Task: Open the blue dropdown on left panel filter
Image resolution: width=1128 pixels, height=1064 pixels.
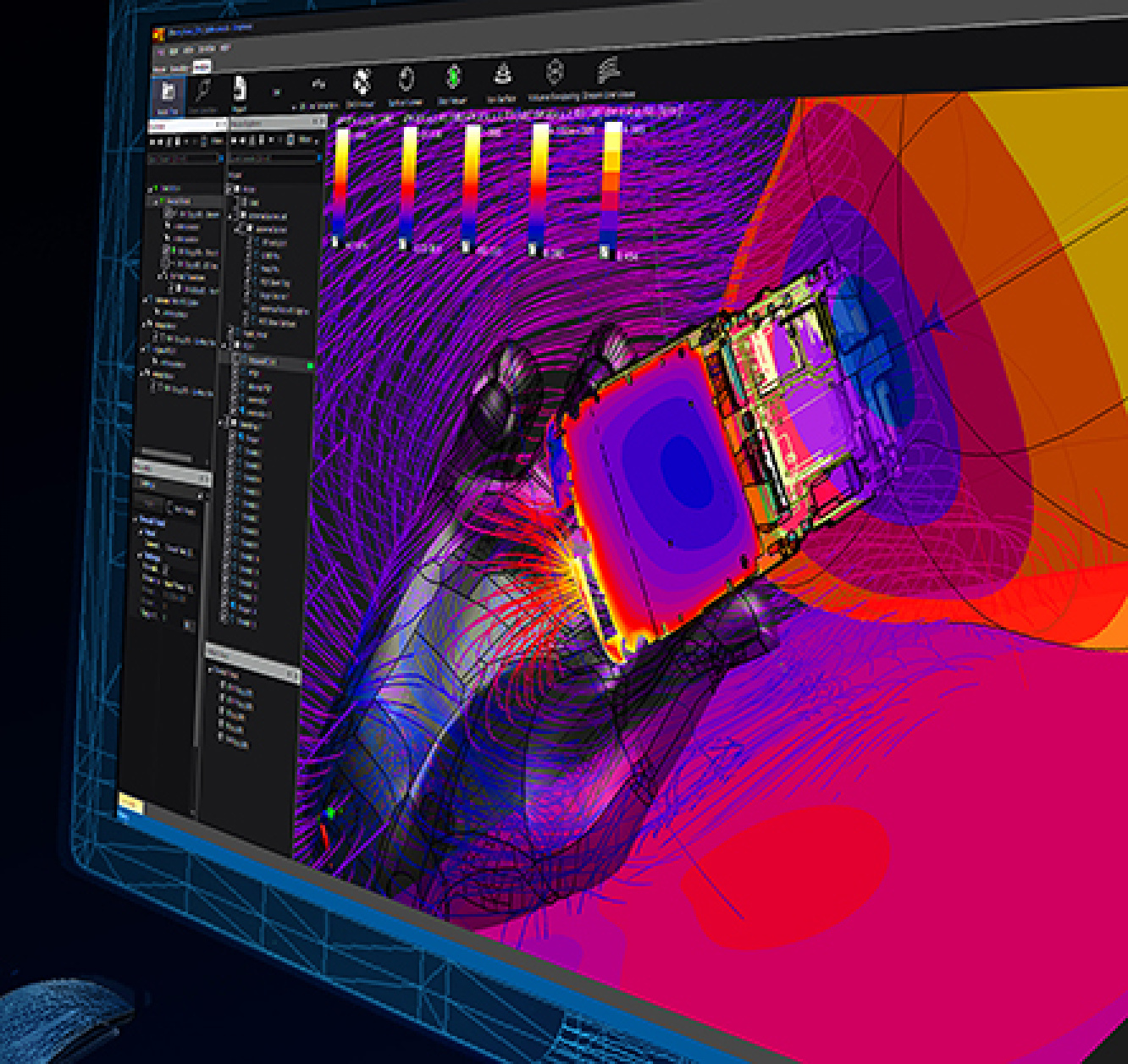Action: tap(222, 158)
